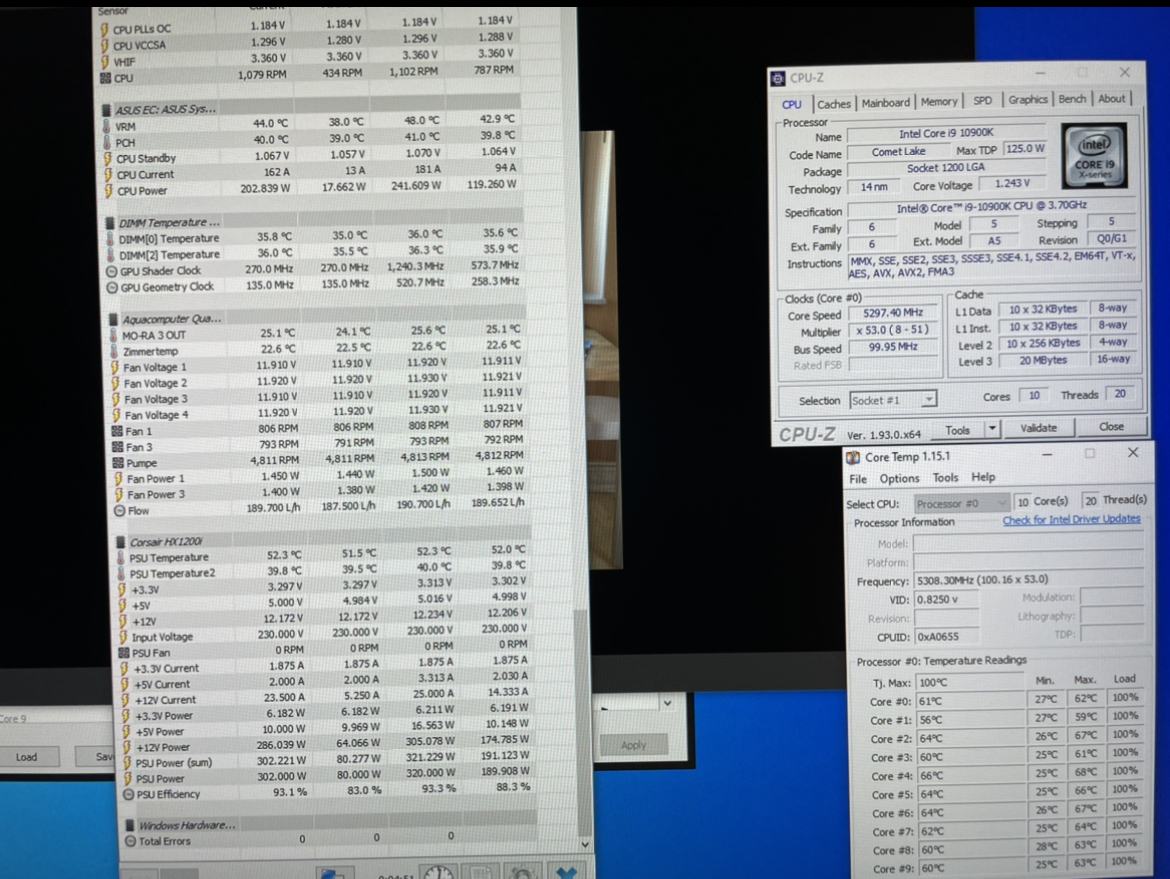Open the Options menu in Core Temp

899,478
